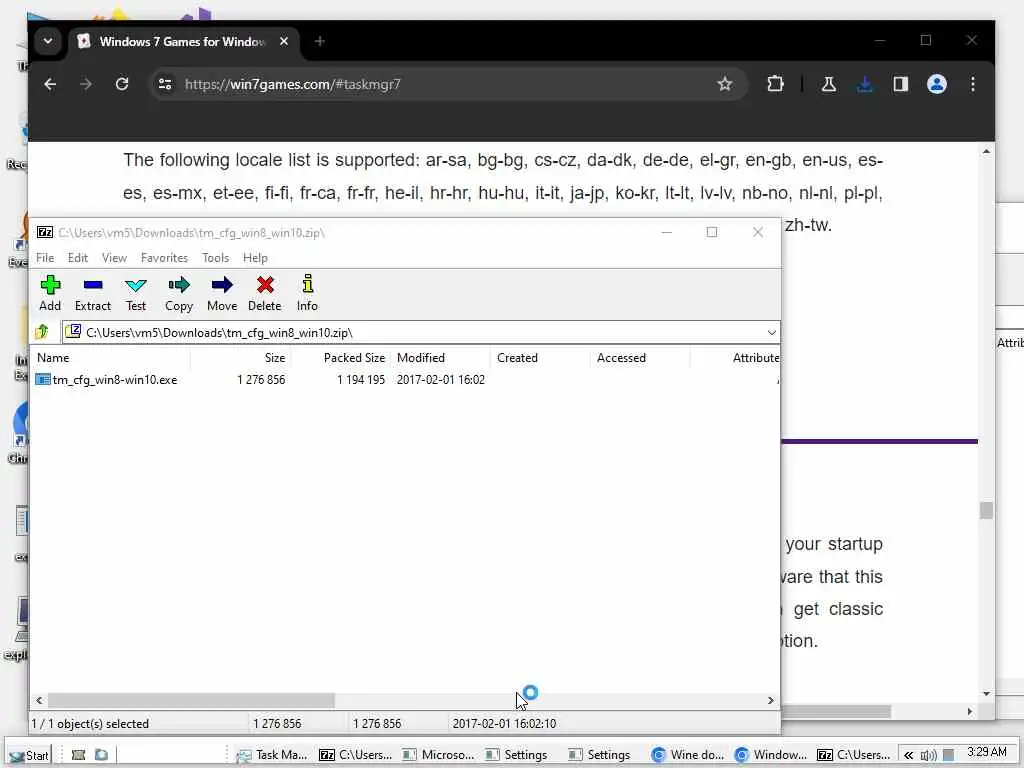Click the 2017-02-01 16:02 modified cell

tap(441, 380)
